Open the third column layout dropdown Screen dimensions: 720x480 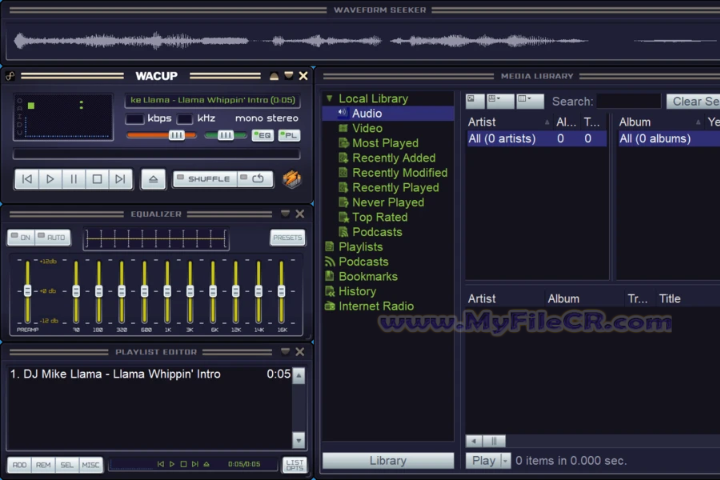[530, 101]
